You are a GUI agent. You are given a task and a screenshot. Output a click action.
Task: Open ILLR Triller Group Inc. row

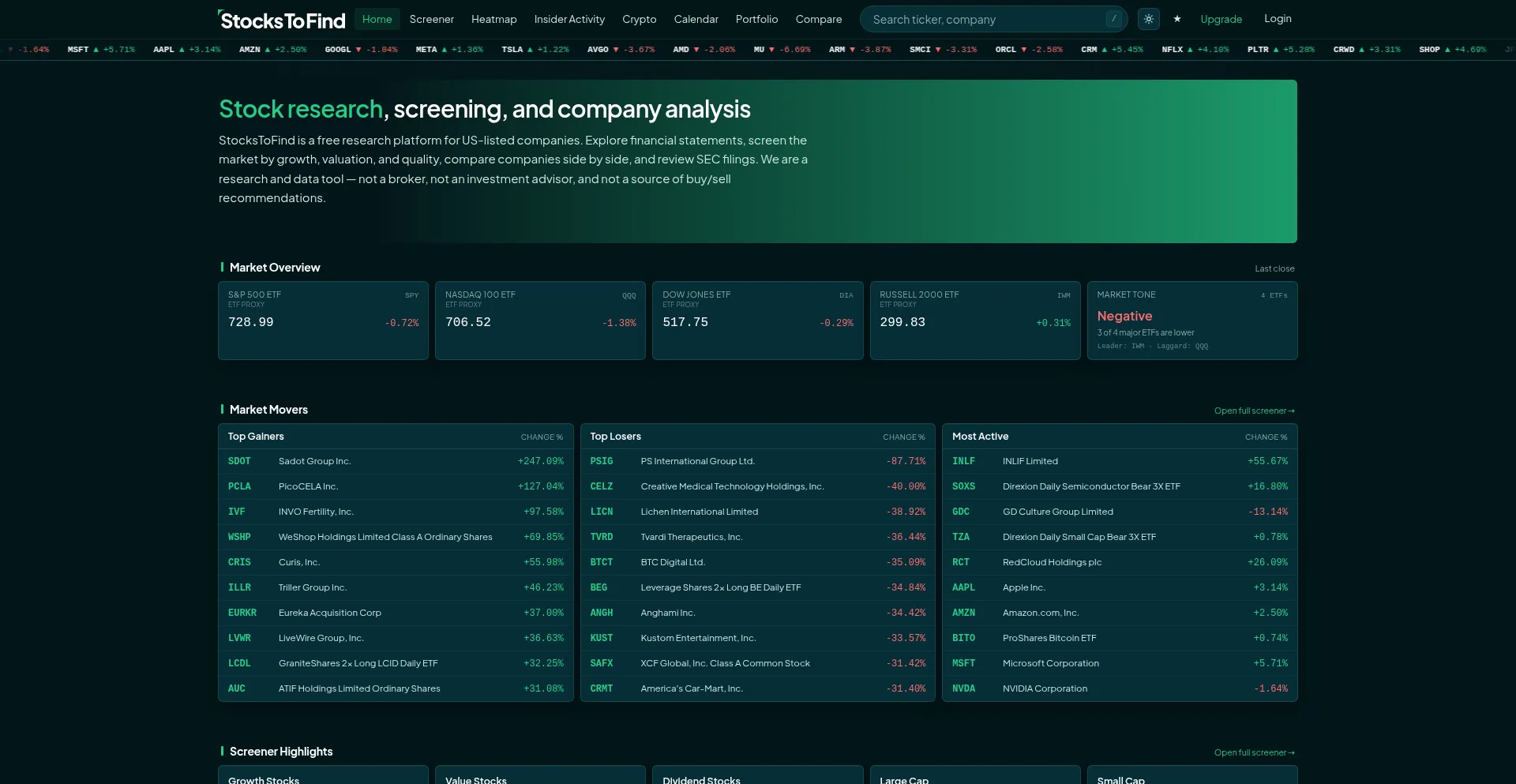(x=396, y=587)
